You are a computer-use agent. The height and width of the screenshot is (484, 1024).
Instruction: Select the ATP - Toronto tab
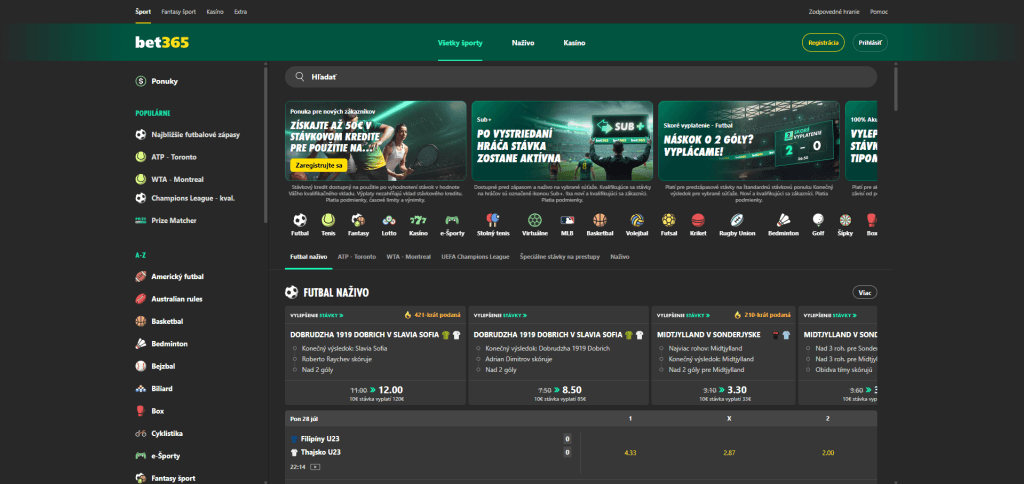coord(357,257)
